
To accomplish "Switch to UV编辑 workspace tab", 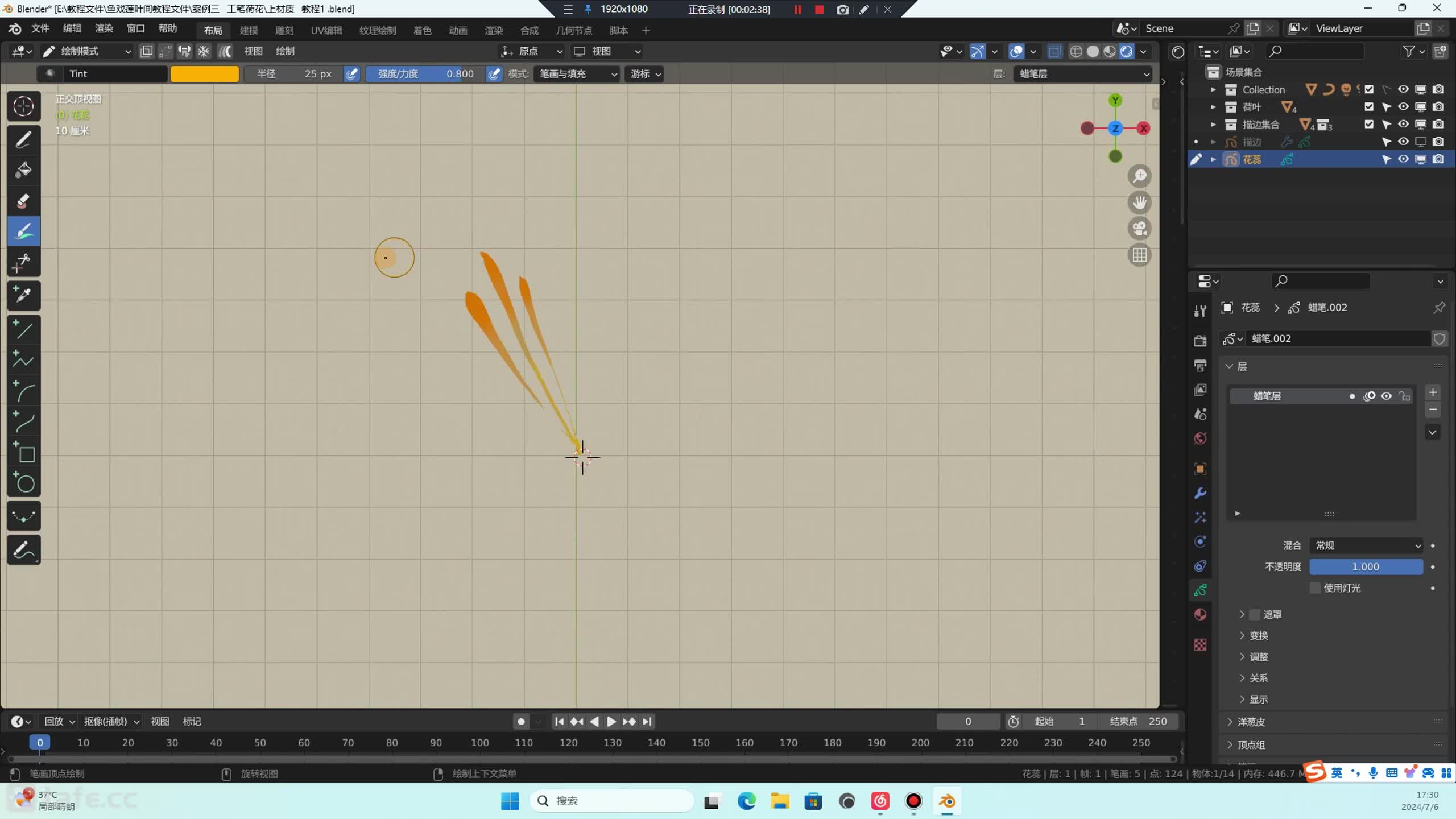I will (326, 31).
